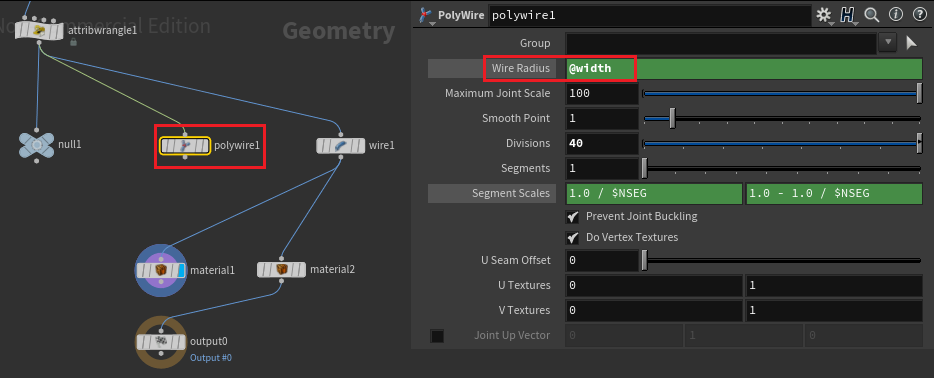Click the Wire Radius label

pyautogui.click(x=521, y=68)
